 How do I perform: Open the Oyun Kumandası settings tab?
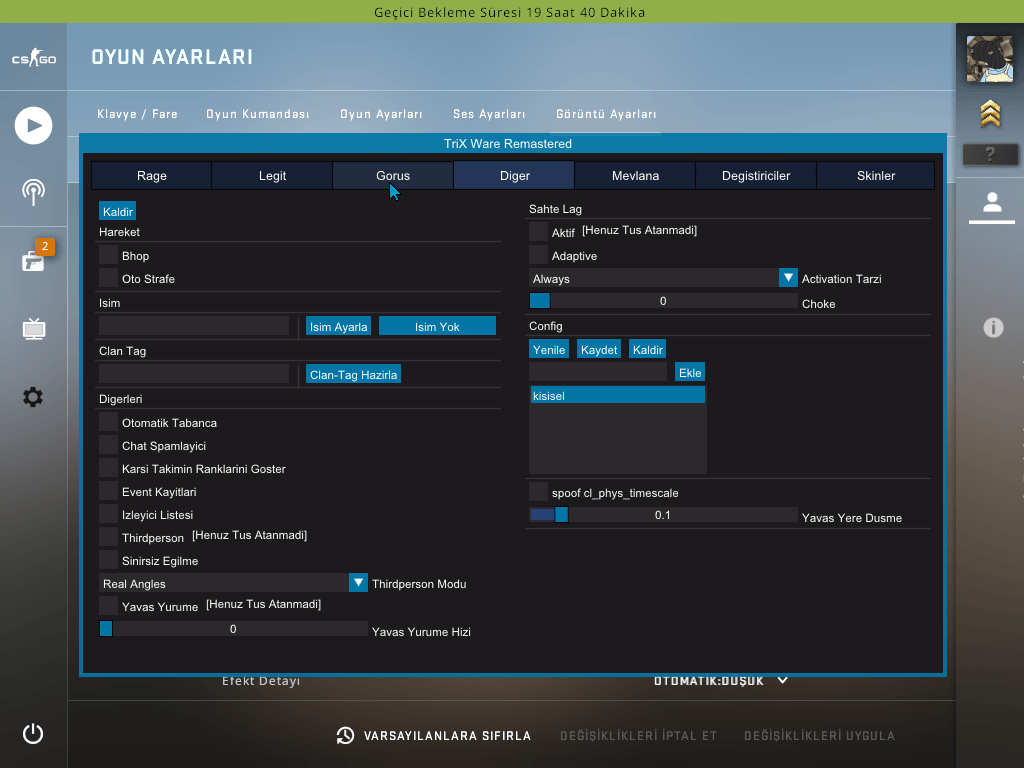(x=258, y=114)
